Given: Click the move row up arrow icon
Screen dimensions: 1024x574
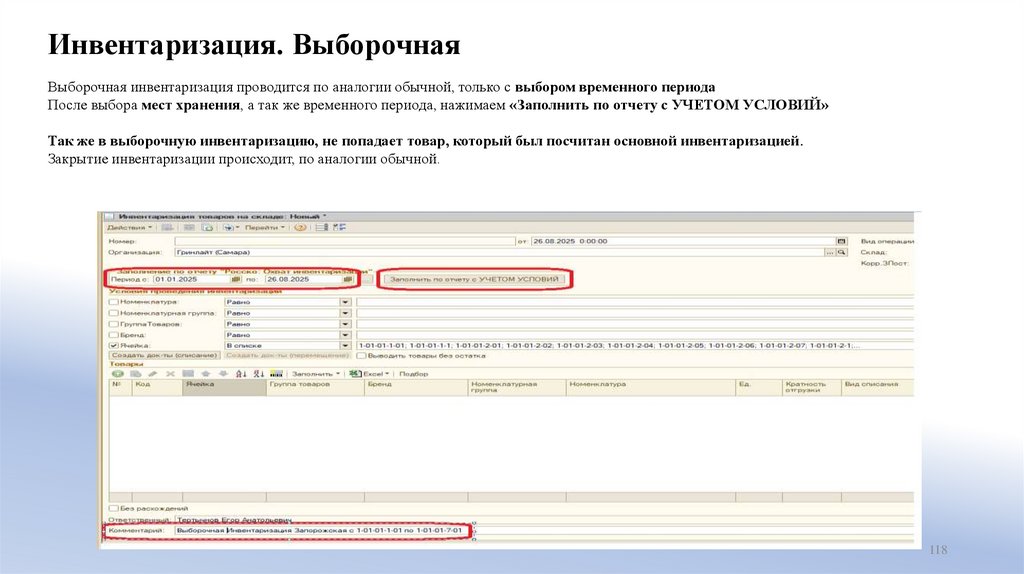Looking at the screenshot, I should click(x=206, y=374).
